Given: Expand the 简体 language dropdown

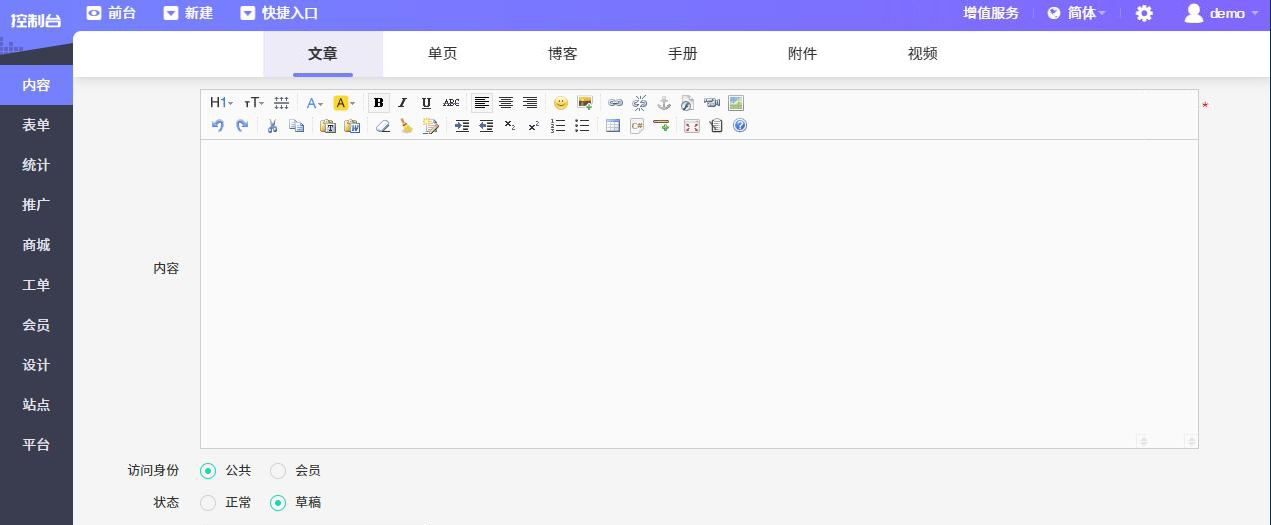Looking at the screenshot, I should click(x=1077, y=14).
